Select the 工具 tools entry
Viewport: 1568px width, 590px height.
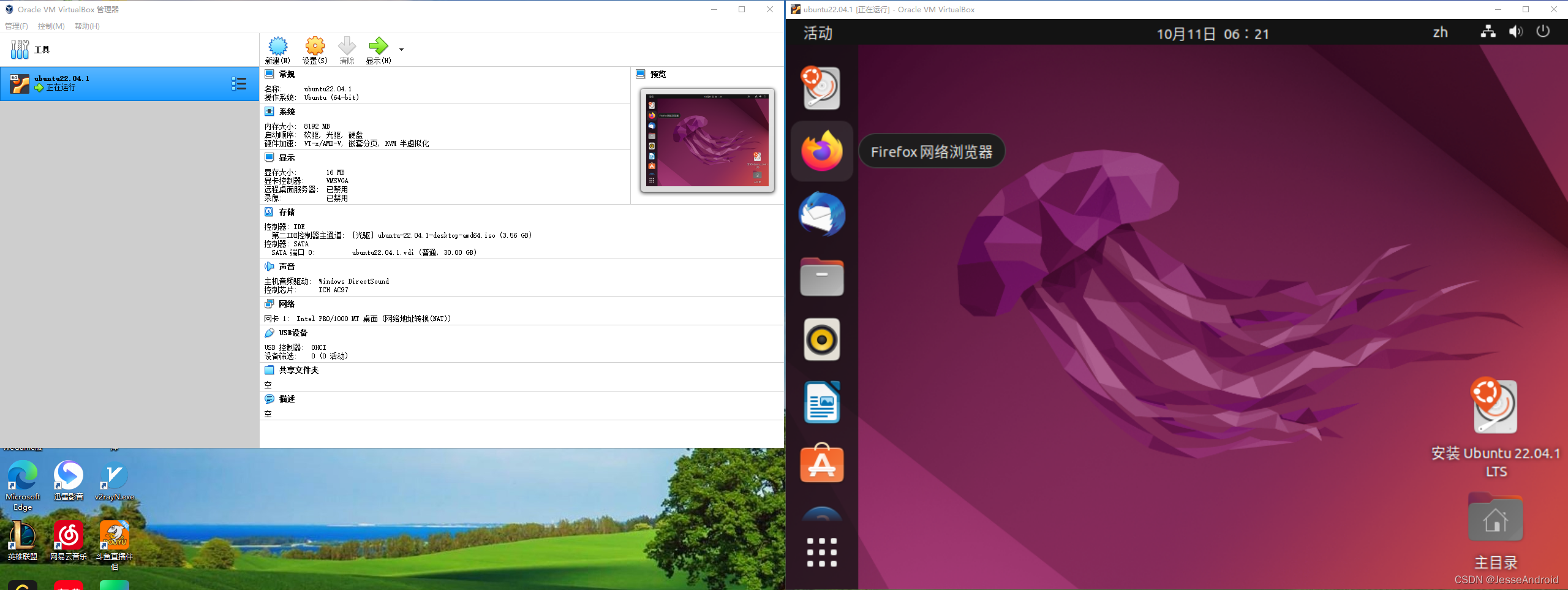point(129,50)
